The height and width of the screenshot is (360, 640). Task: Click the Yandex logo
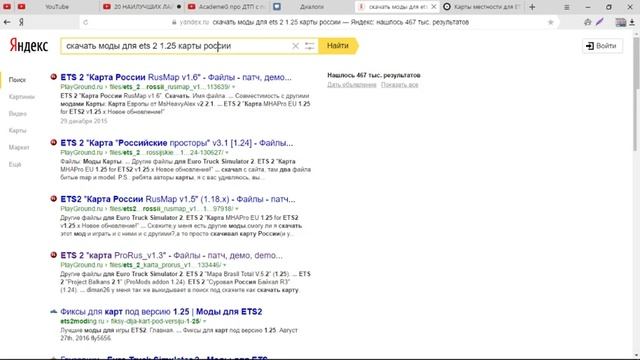pos(29,45)
